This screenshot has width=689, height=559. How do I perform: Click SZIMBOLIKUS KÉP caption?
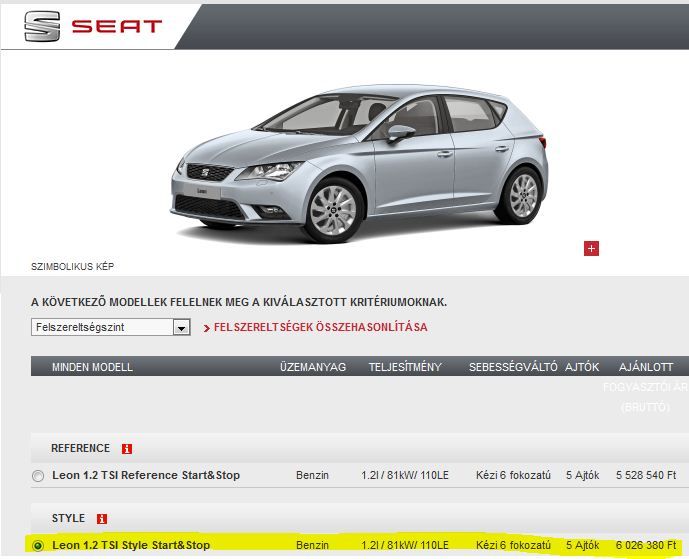pyautogui.click(x=73, y=267)
